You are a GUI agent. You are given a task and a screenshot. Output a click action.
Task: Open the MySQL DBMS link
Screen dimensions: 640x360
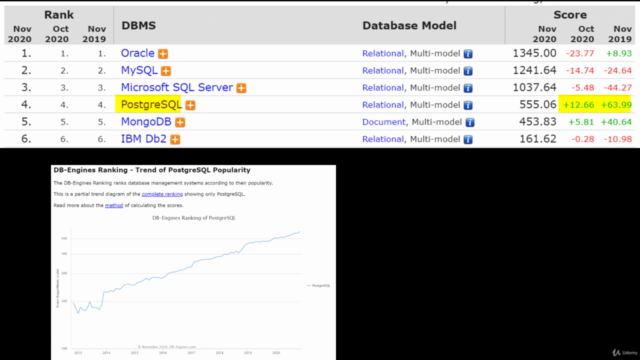(x=139, y=70)
